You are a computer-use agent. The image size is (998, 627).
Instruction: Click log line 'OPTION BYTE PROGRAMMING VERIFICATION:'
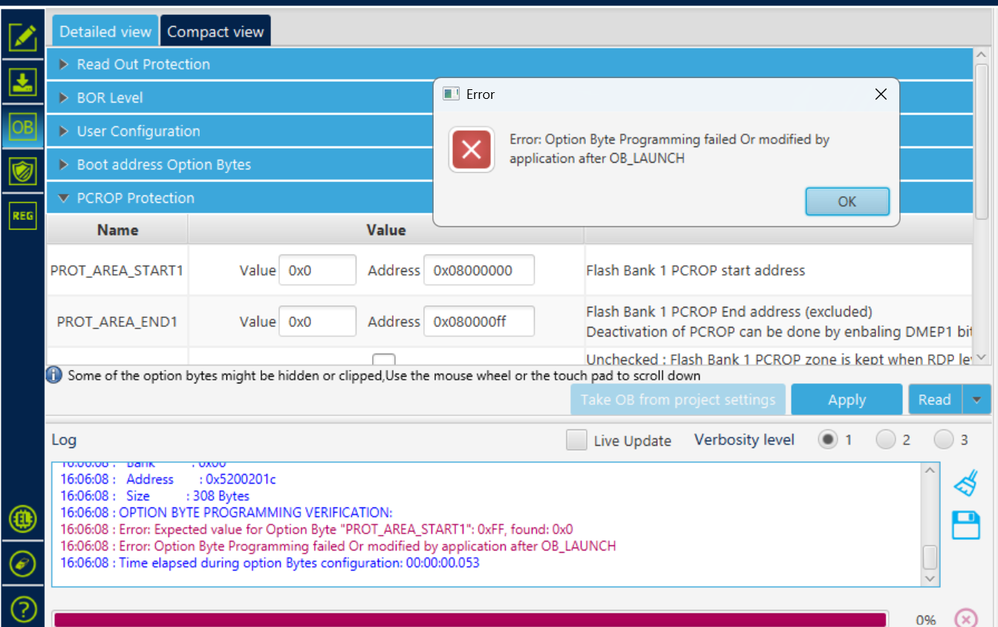click(255, 512)
